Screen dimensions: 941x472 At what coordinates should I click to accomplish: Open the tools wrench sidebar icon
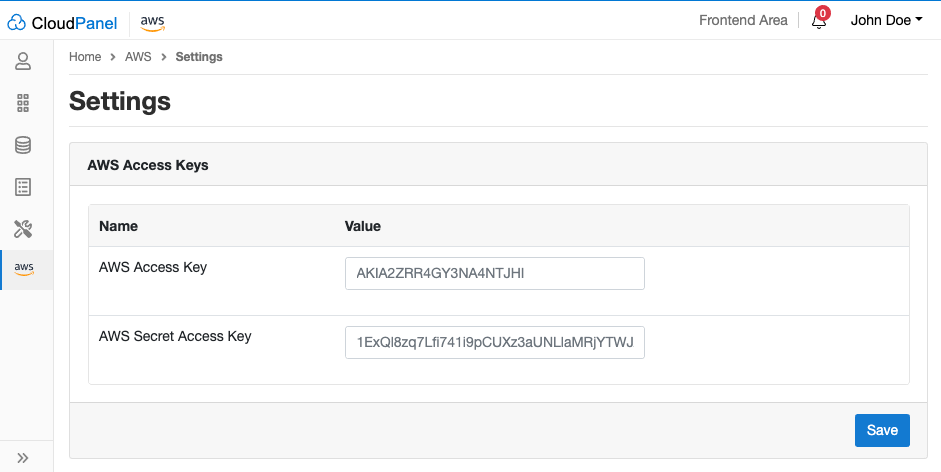(23, 229)
